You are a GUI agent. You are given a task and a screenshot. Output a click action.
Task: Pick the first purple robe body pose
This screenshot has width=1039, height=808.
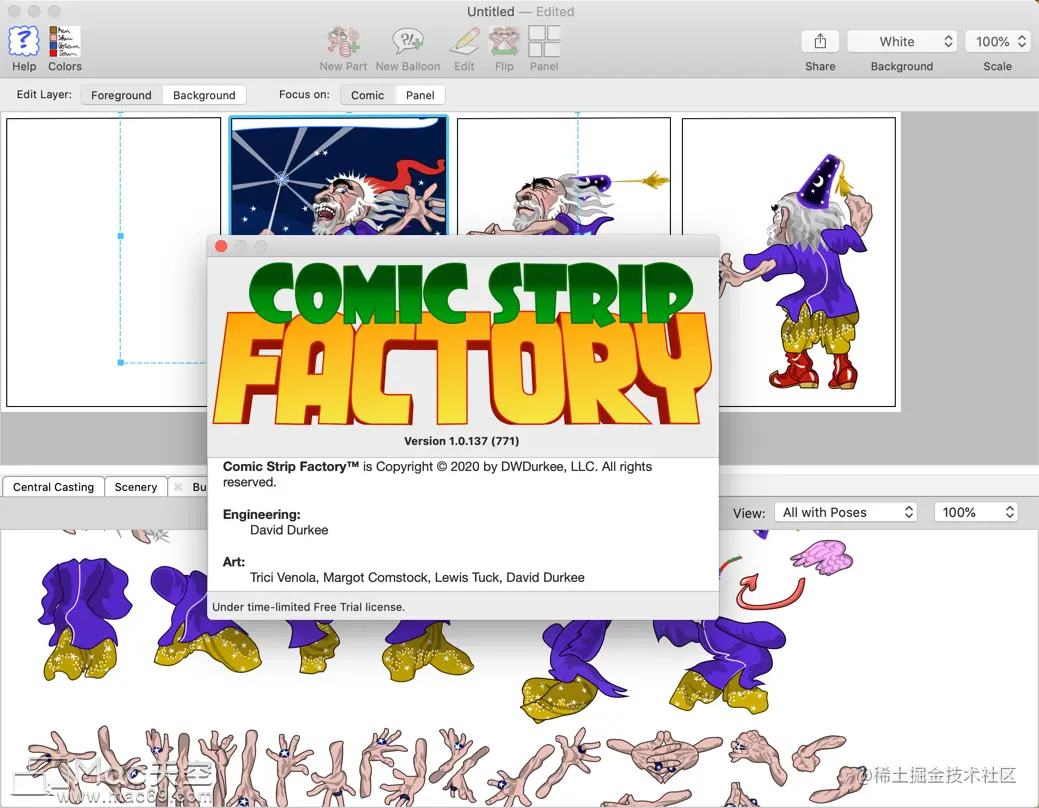coord(85,618)
